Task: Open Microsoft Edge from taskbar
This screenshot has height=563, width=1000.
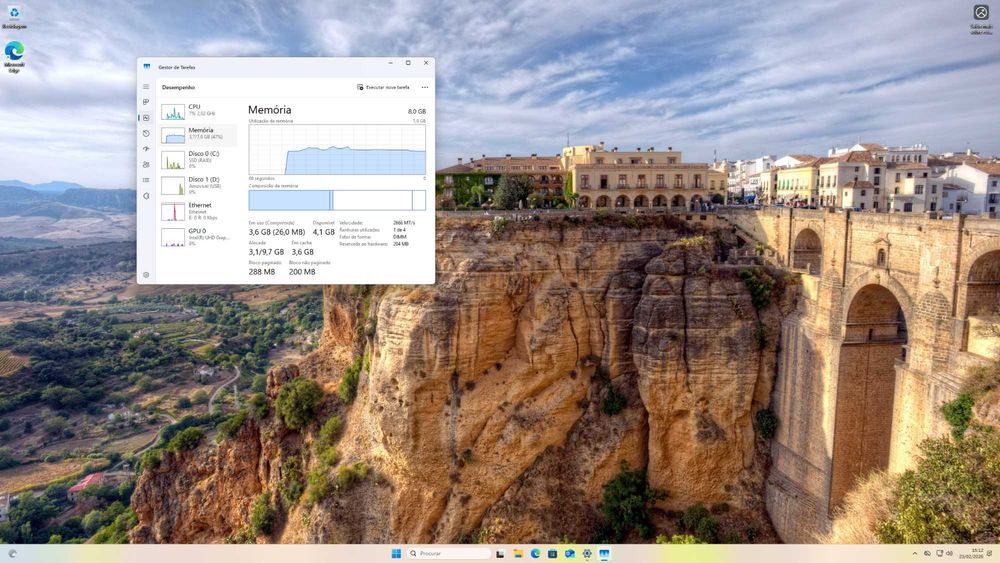Action: pos(535,553)
